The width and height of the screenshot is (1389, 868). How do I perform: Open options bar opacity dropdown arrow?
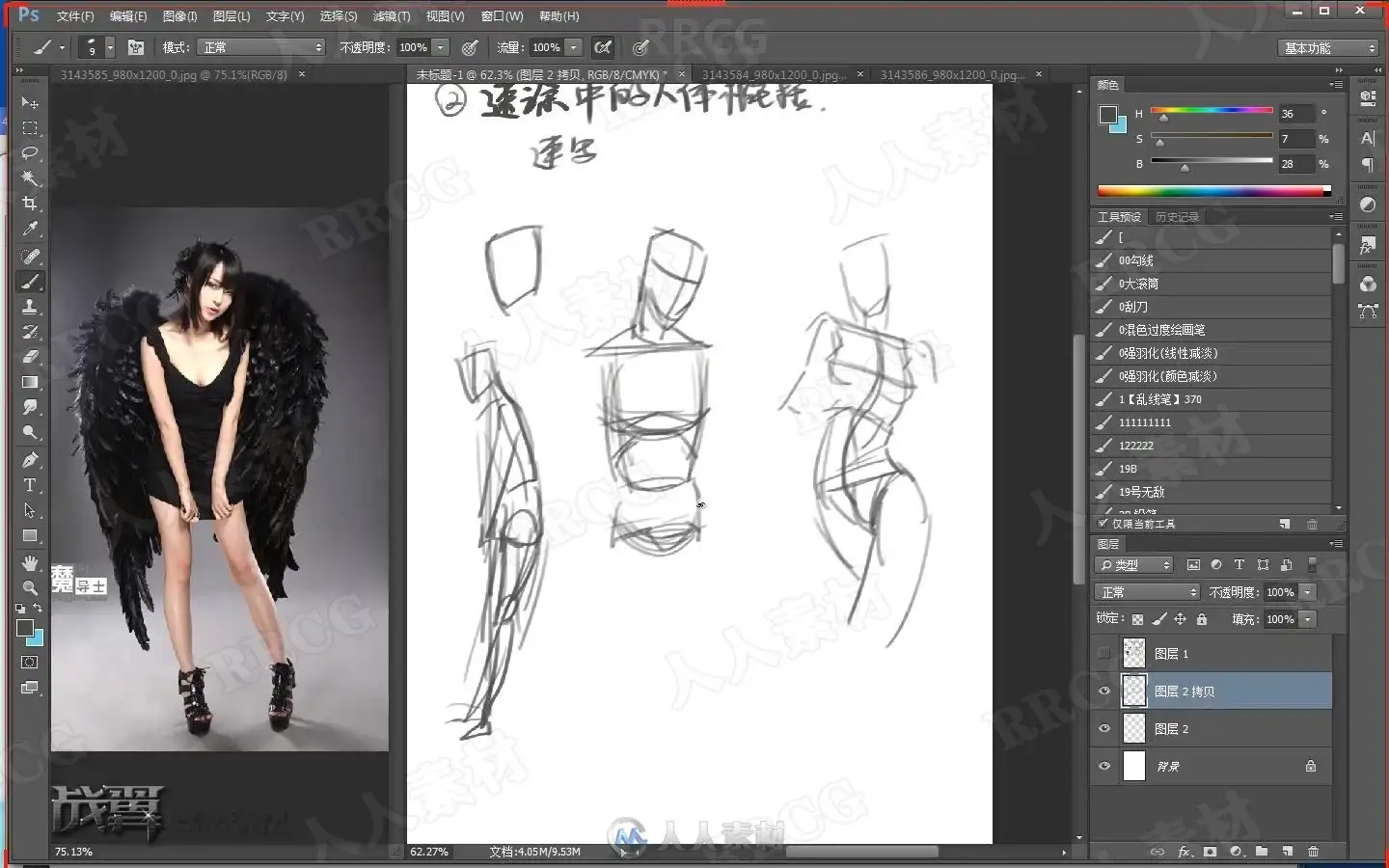(441, 47)
